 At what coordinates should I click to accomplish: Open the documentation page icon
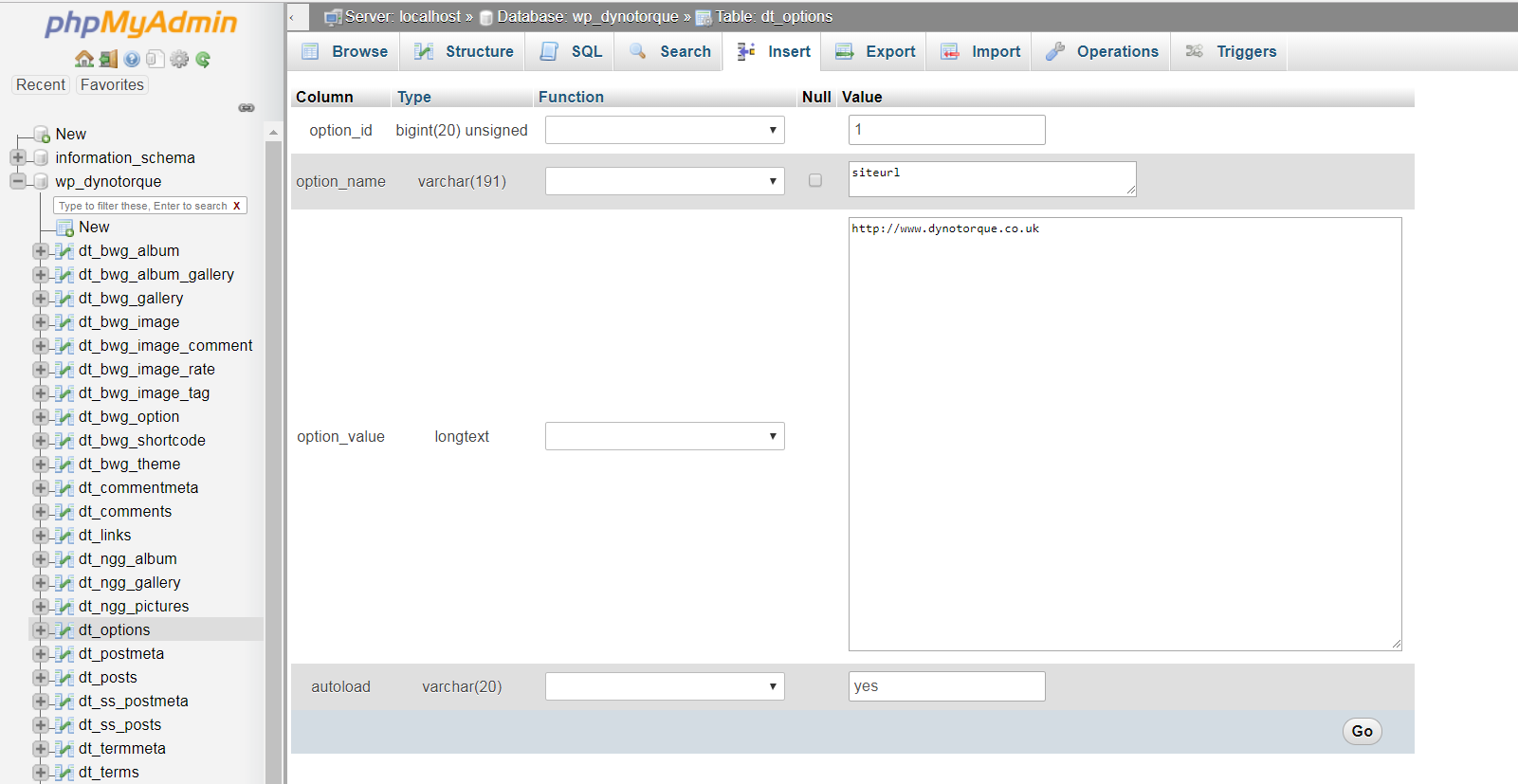click(x=155, y=59)
